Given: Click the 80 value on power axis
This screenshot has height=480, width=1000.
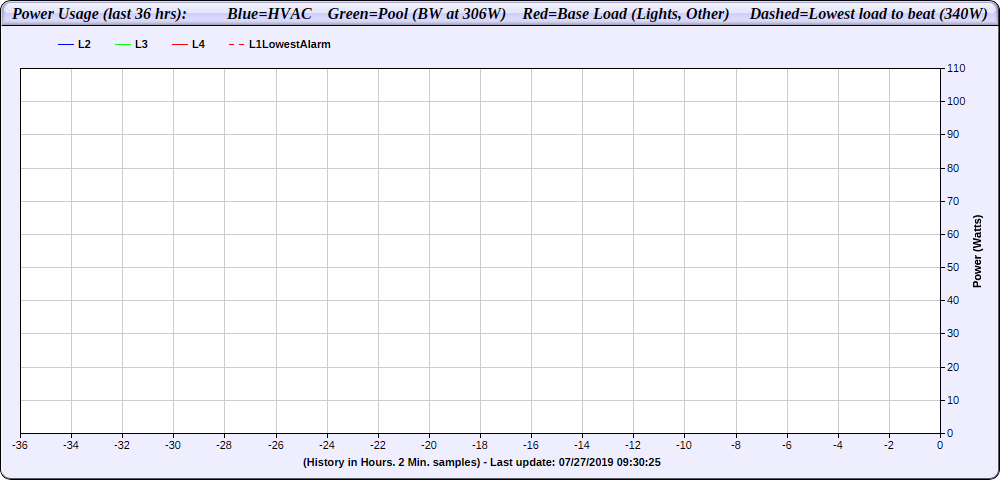Looking at the screenshot, I should (953, 168).
